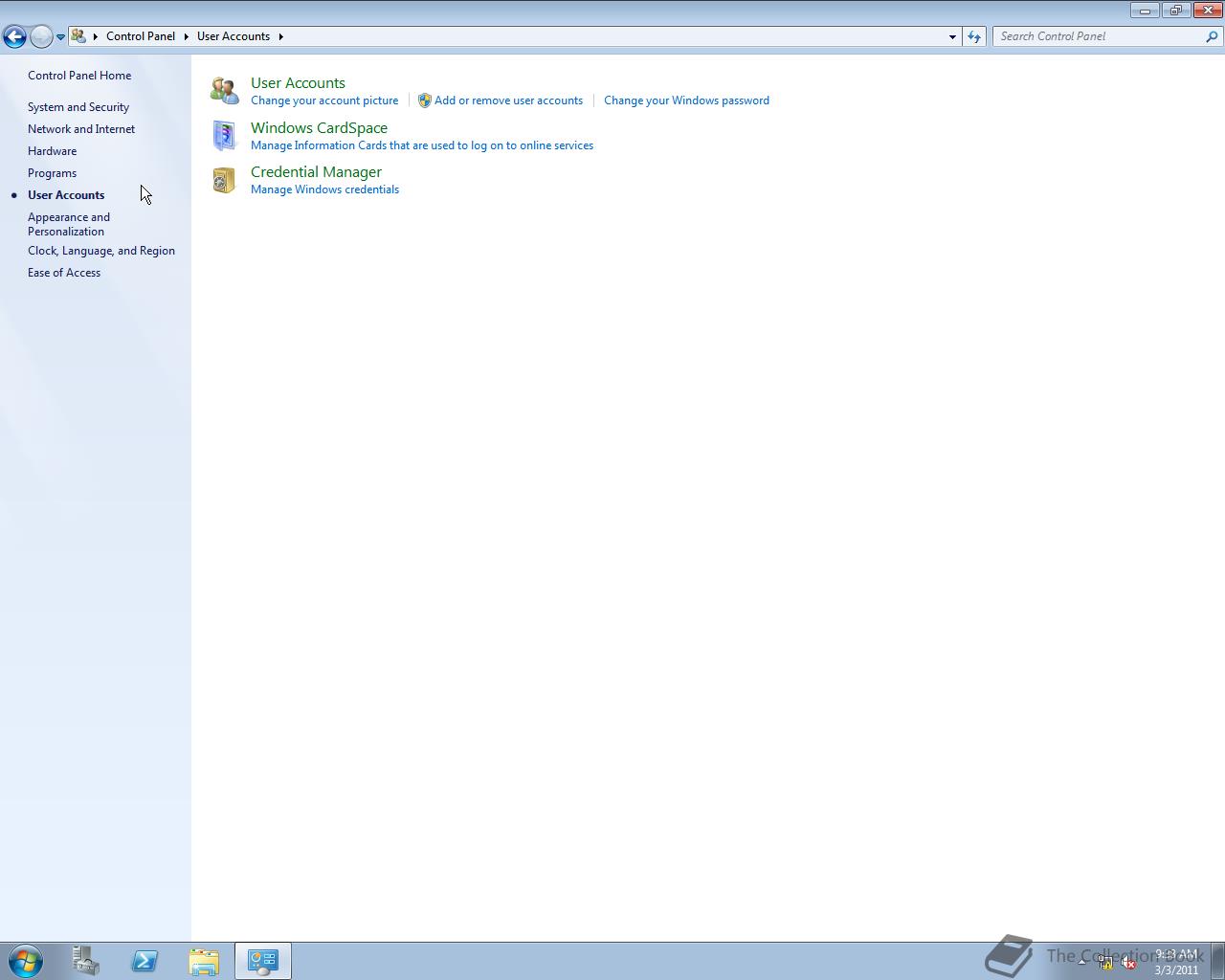Click the Show desktop strip

click(x=1217, y=961)
